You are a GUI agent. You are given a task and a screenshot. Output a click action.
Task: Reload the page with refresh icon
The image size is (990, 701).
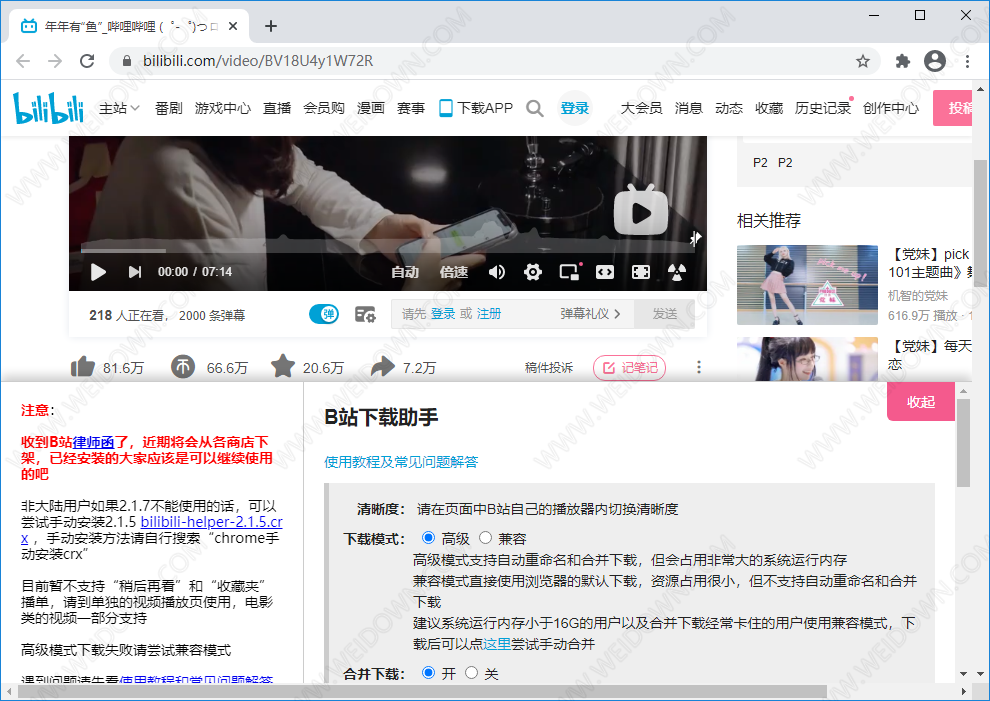87,61
